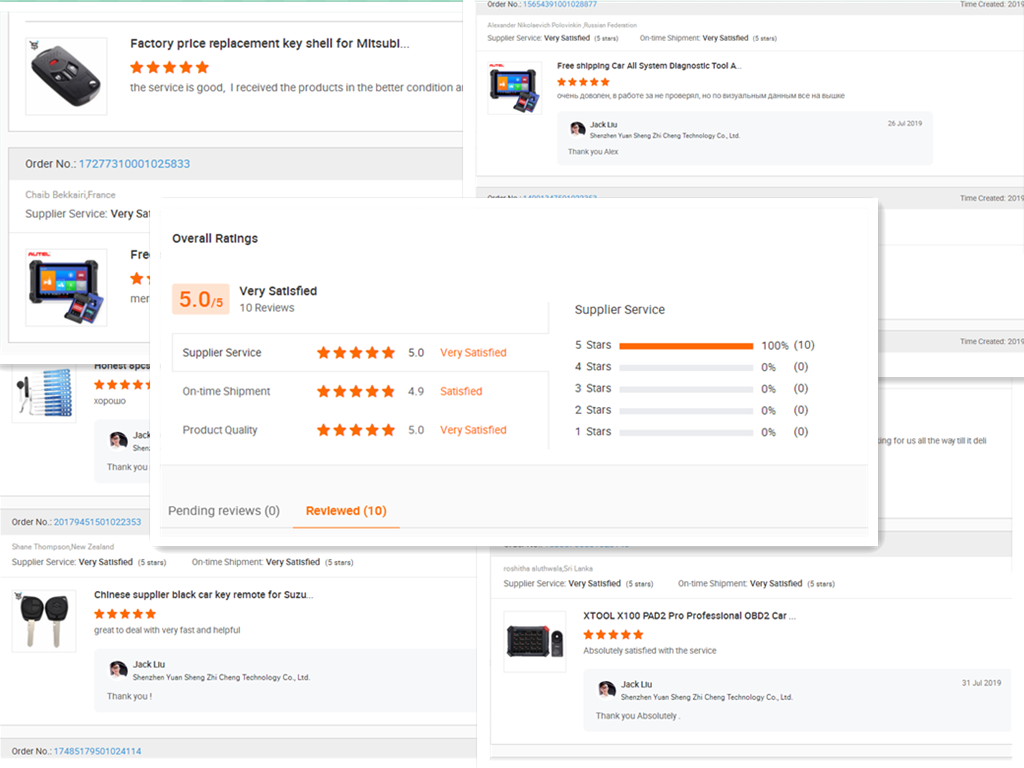
Task: Click the Product Quality star rating
Action: pyautogui.click(x=356, y=430)
